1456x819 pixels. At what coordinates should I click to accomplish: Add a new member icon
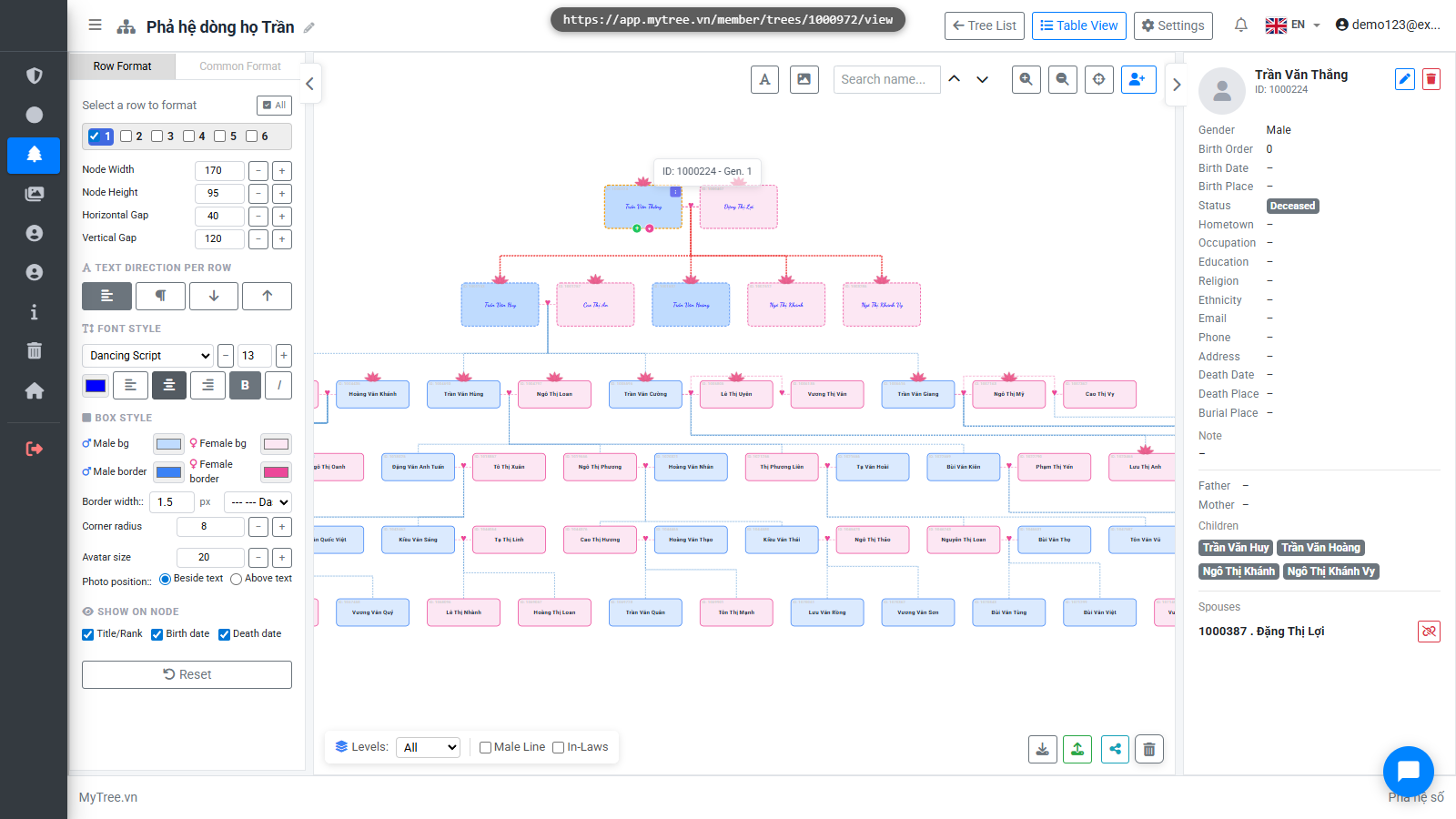coord(1138,79)
